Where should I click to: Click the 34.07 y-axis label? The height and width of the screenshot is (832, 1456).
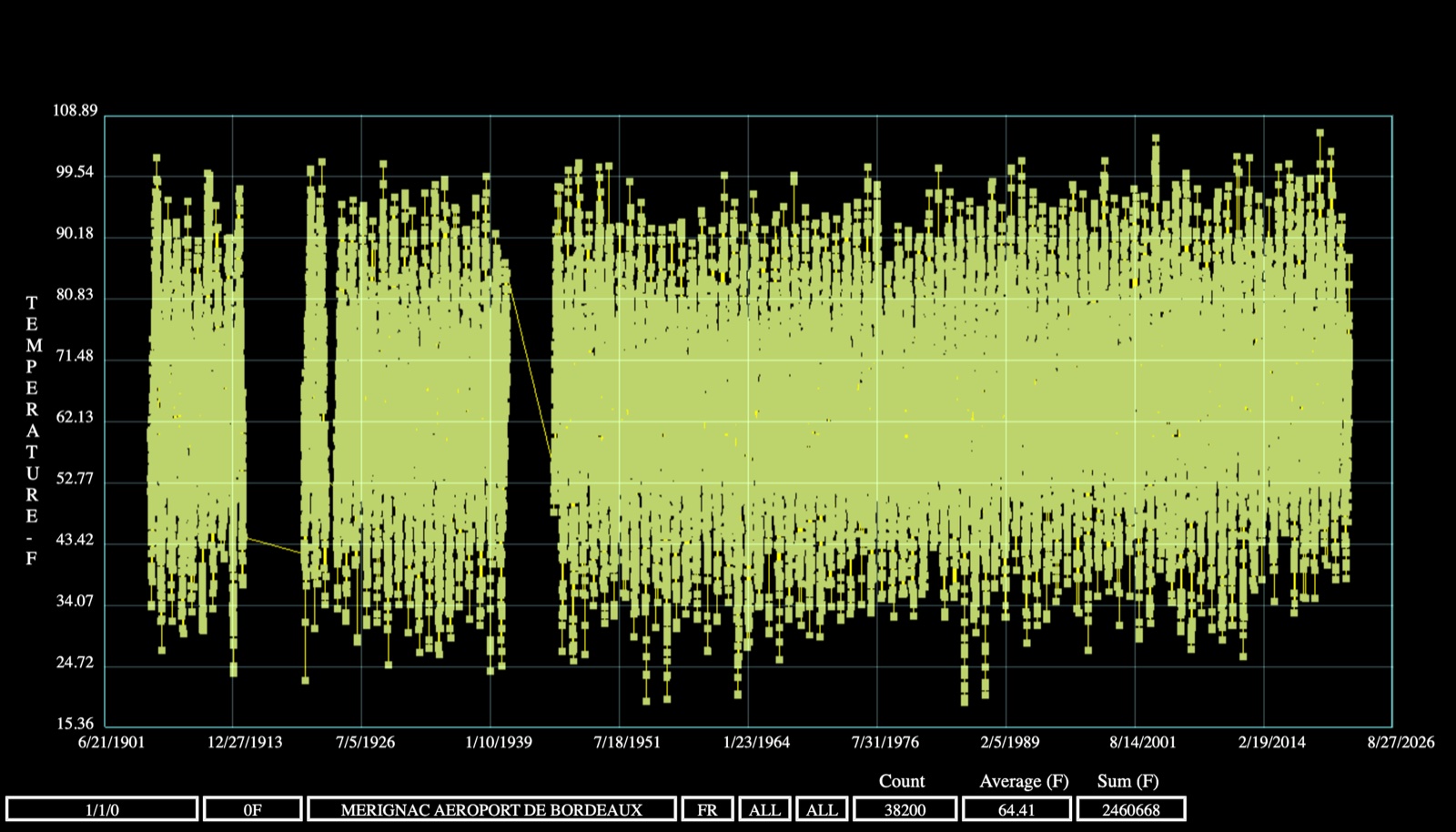tap(76, 602)
